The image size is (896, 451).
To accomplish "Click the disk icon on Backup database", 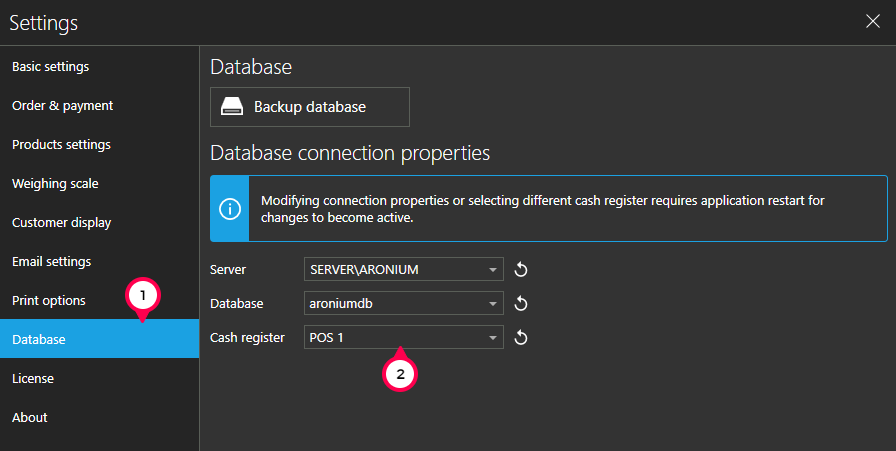I will pyautogui.click(x=233, y=107).
